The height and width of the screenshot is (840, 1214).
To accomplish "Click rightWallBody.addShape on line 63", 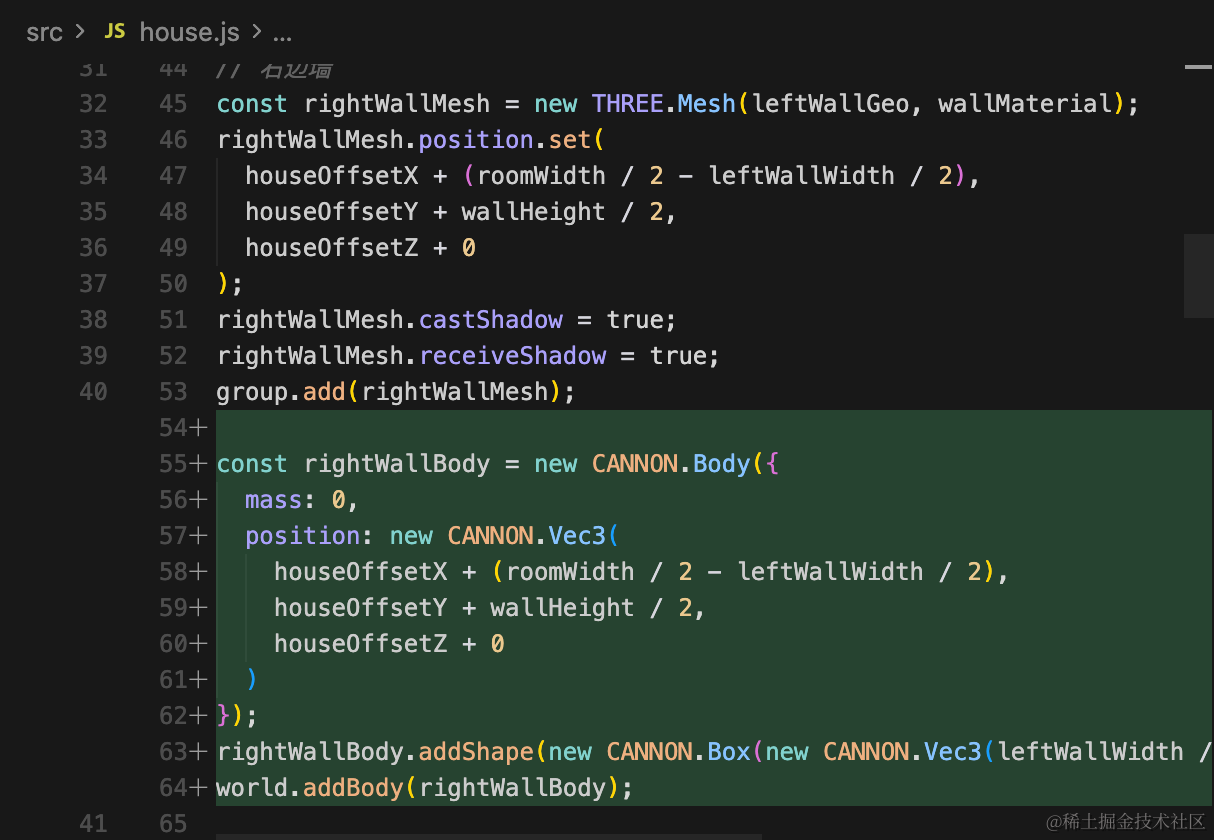I will (375, 752).
